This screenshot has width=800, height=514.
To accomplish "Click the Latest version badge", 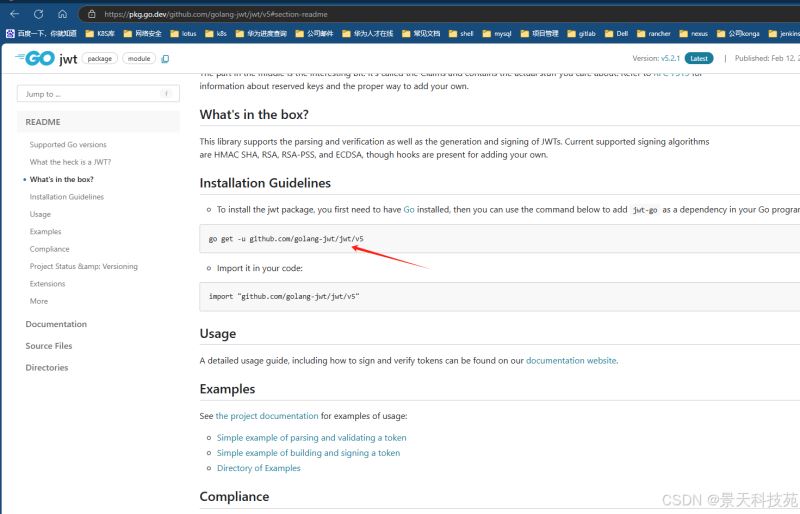I will click(698, 58).
